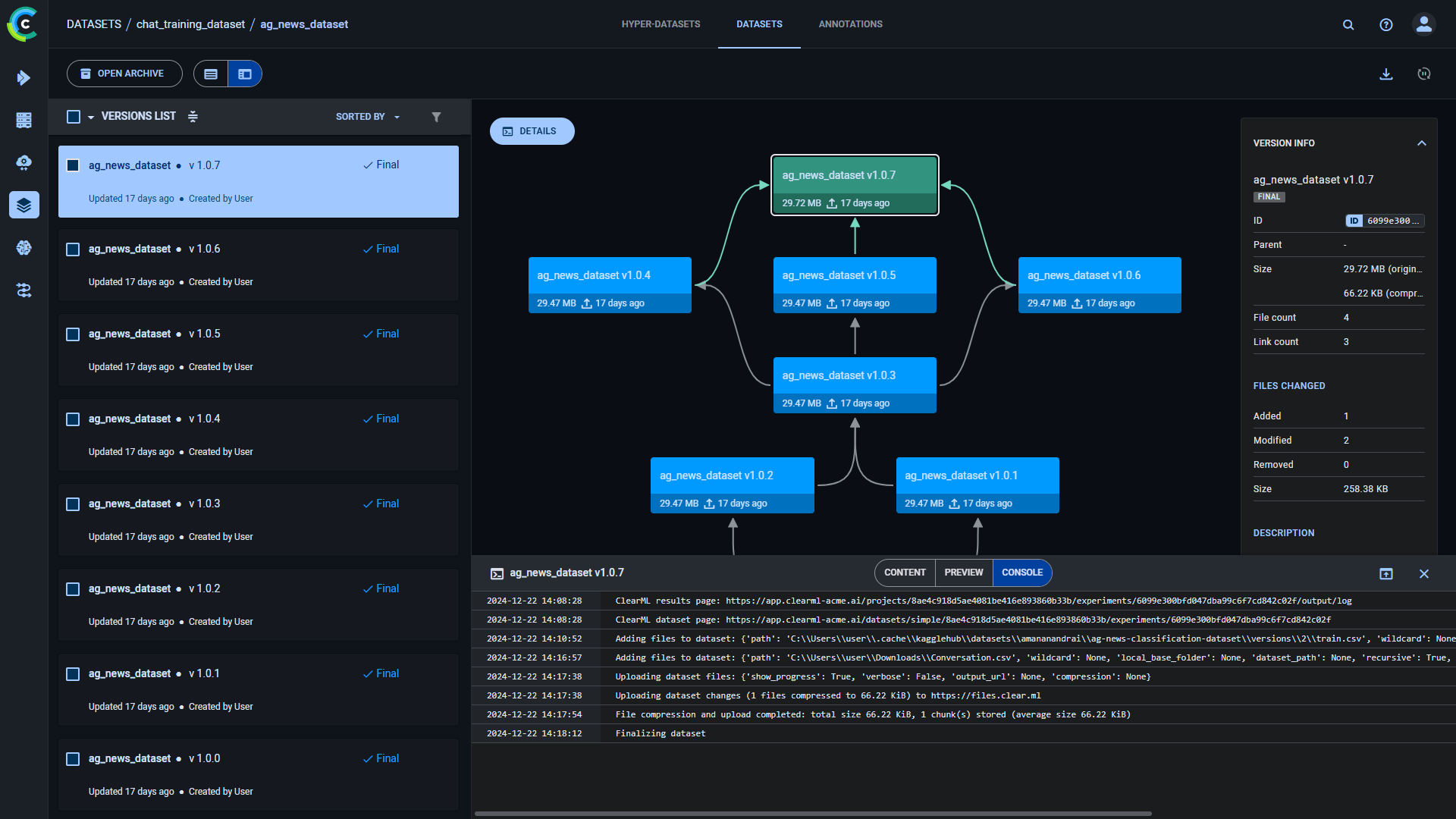Open the help question mark icon
This screenshot has height=819, width=1456.
click(x=1385, y=24)
